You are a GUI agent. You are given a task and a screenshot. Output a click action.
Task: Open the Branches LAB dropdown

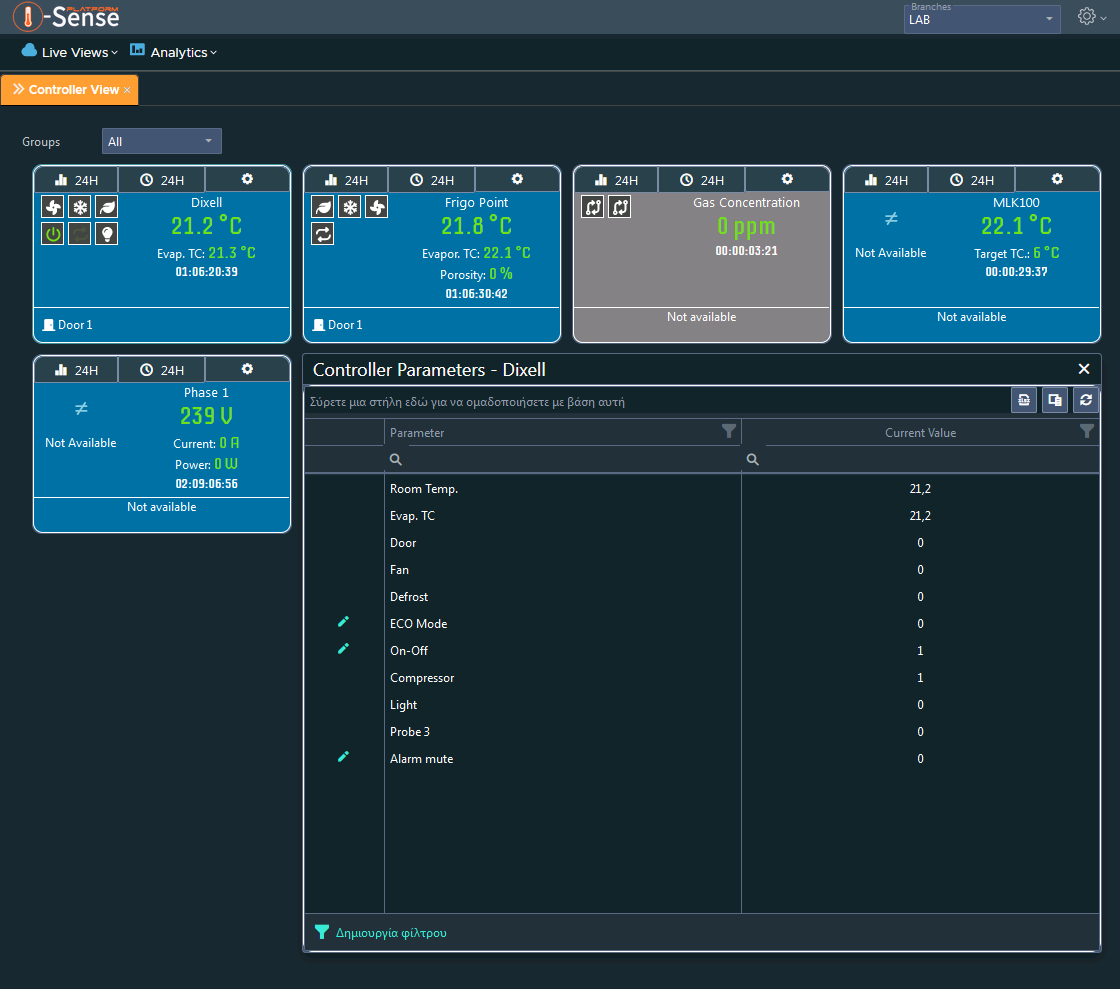click(981, 19)
